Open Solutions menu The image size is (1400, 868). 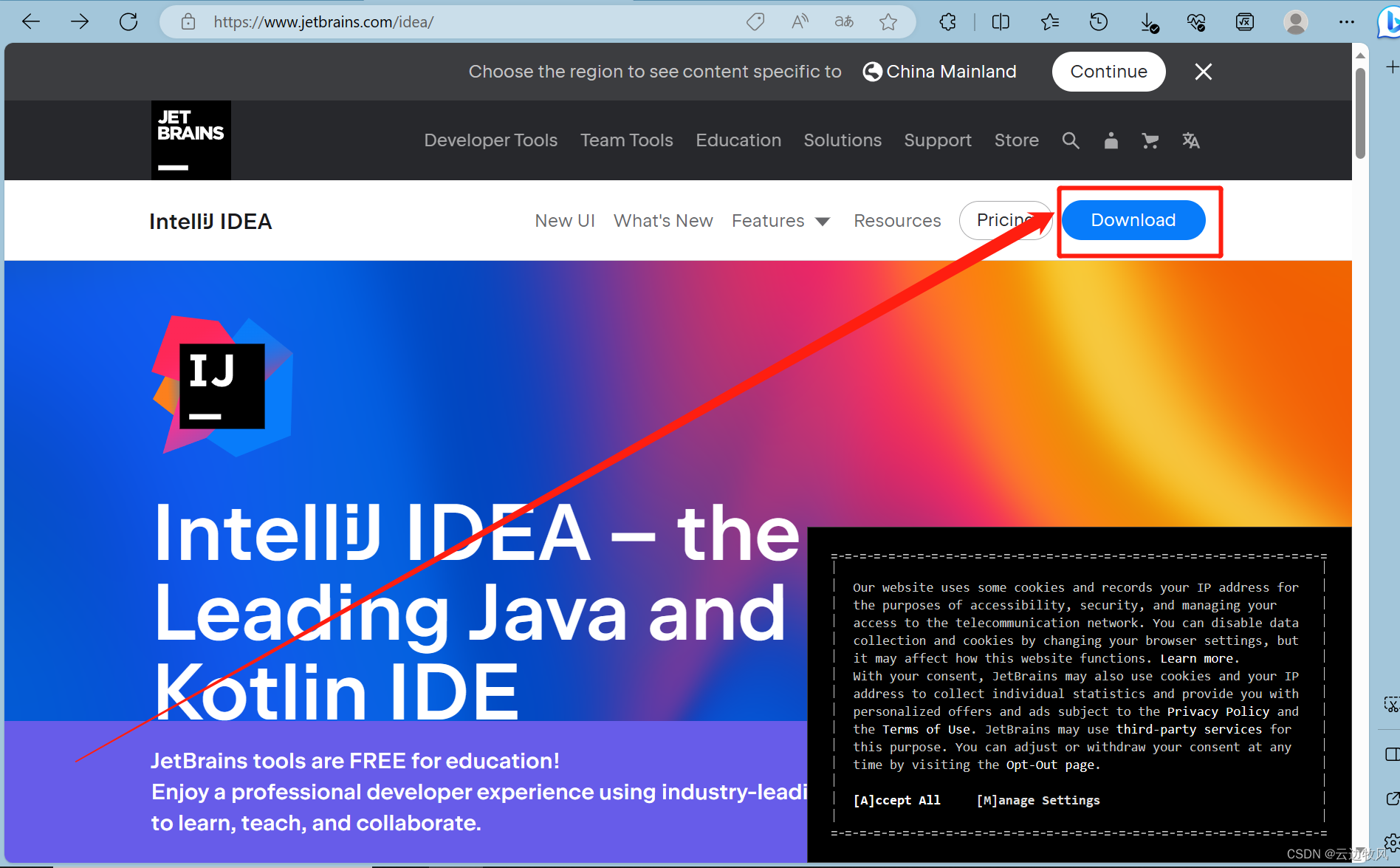point(843,140)
